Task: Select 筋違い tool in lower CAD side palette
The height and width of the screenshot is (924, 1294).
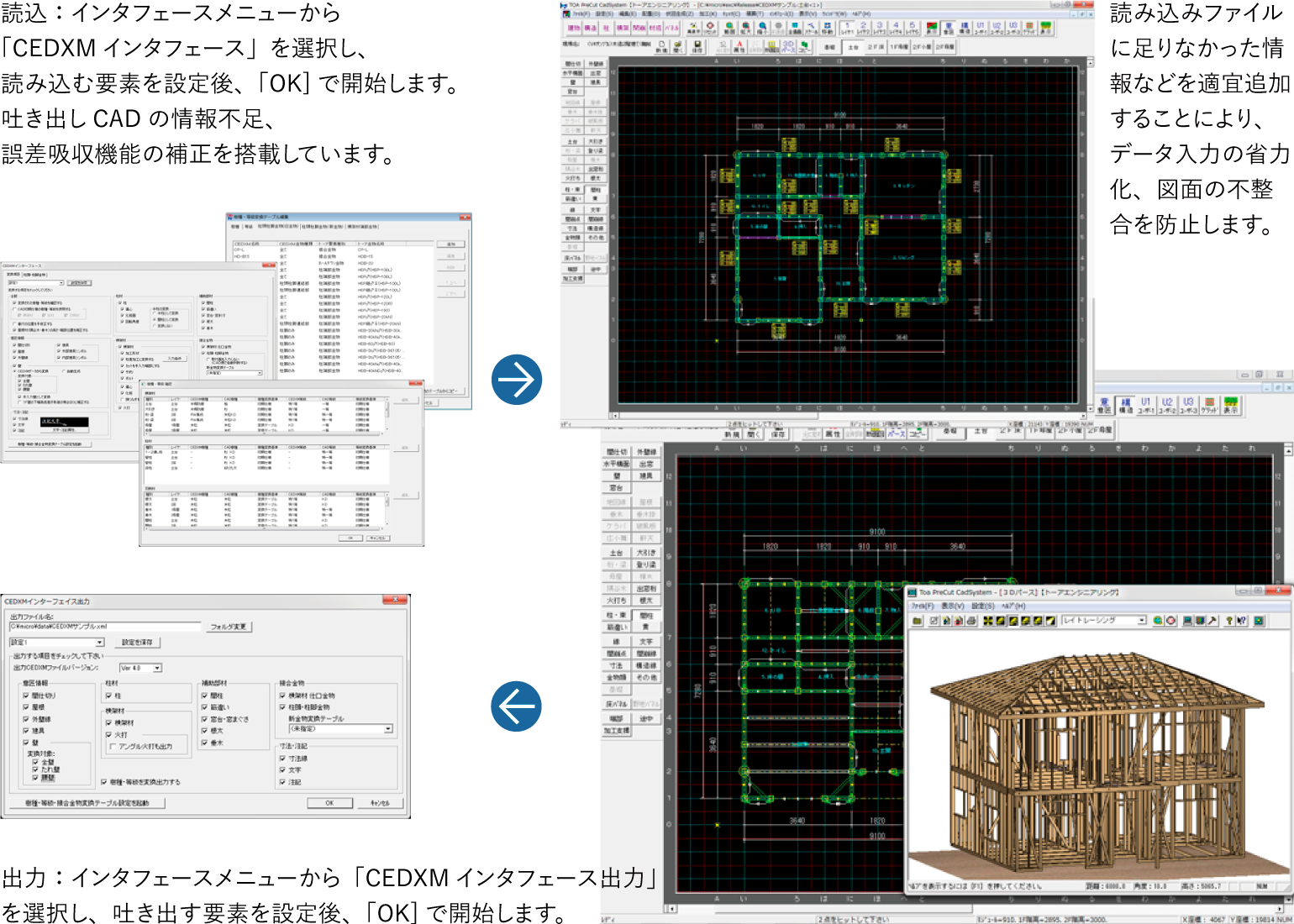Action: pyautogui.click(x=617, y=627)
